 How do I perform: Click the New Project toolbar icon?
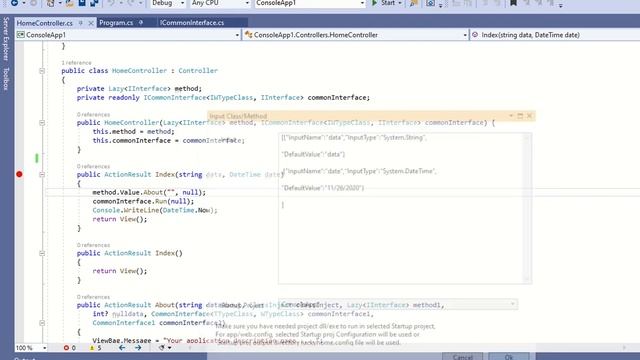tap(51, 3)
